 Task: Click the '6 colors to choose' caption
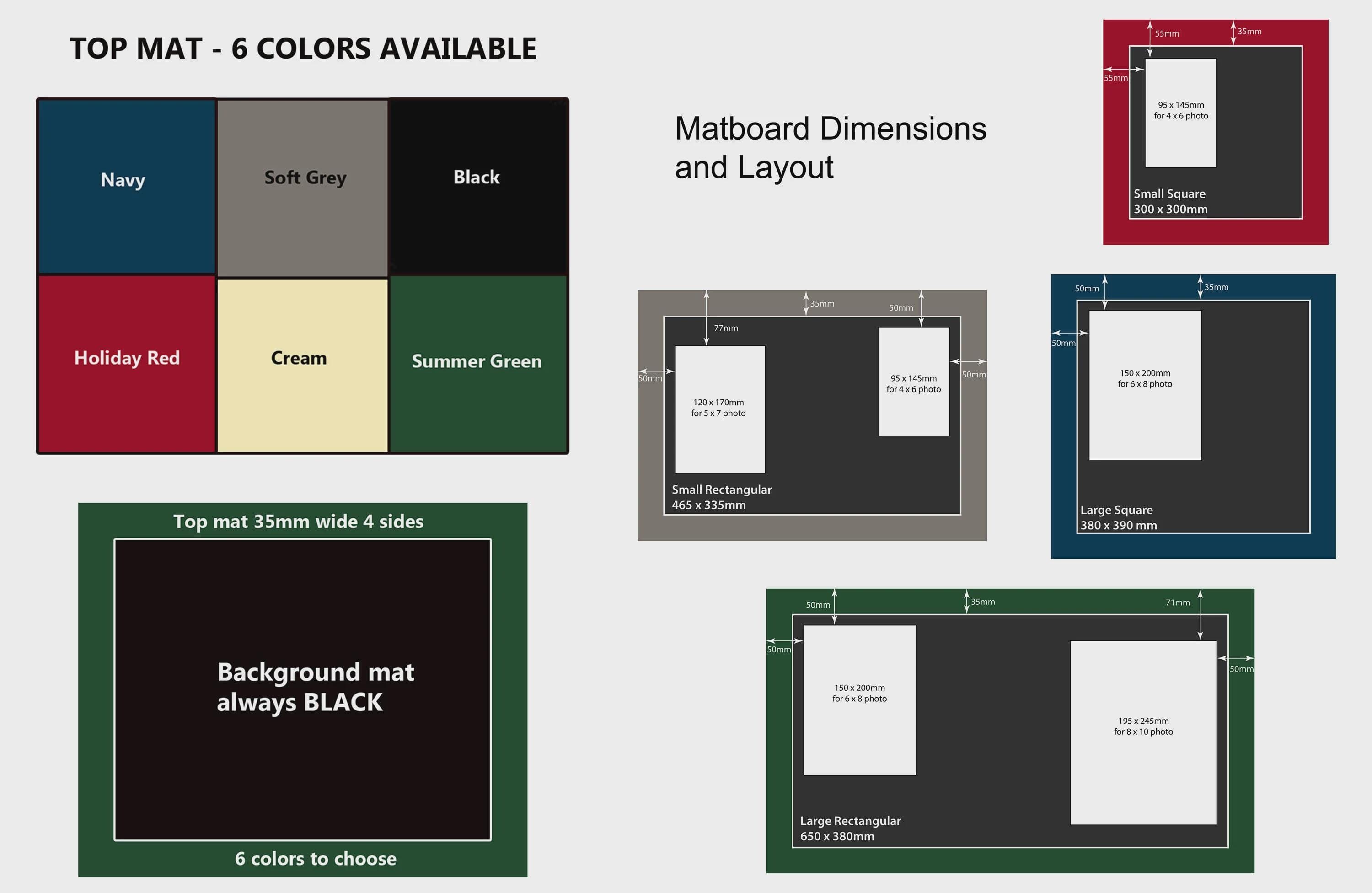(x=315, y=859)
